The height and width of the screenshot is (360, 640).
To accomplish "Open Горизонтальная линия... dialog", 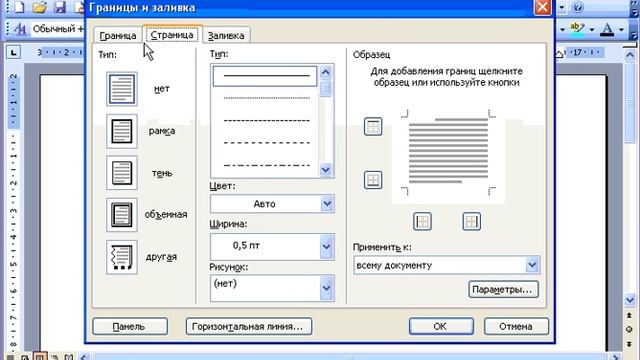I will (x=249, y=327).
